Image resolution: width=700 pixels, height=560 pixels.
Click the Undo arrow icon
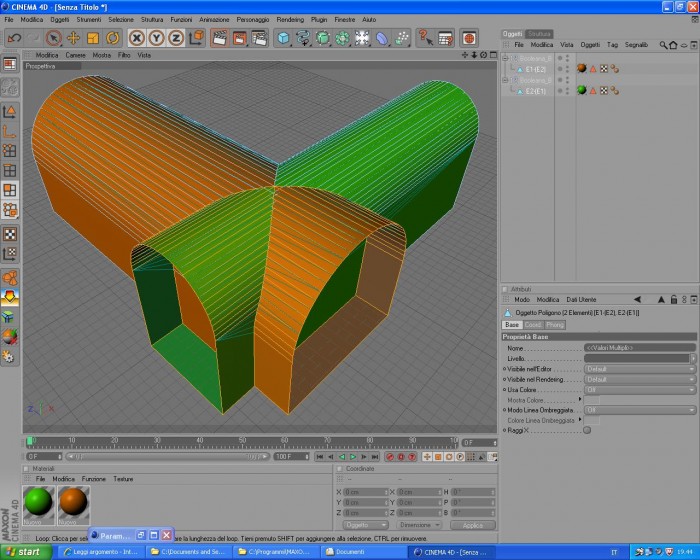click(14, 38)
